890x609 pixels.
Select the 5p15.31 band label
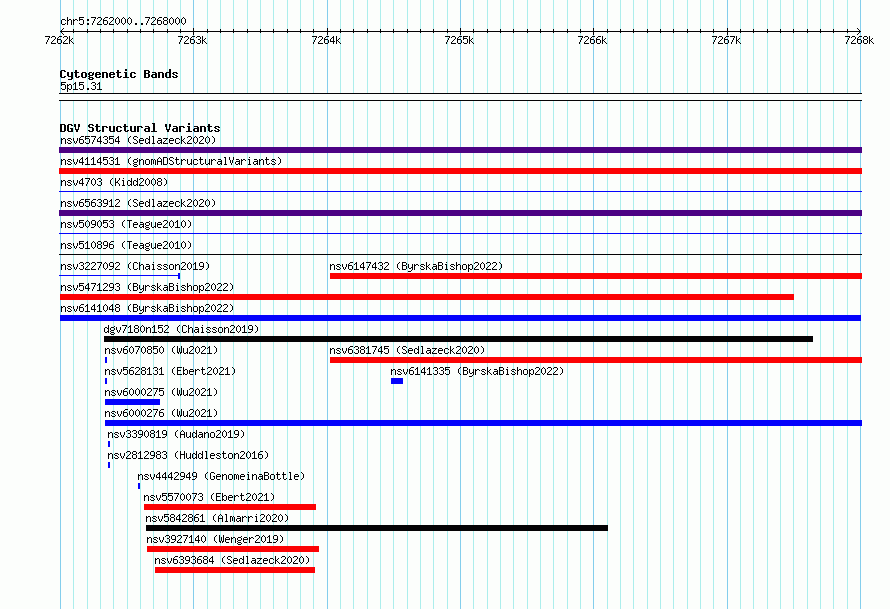click(81, 86)
